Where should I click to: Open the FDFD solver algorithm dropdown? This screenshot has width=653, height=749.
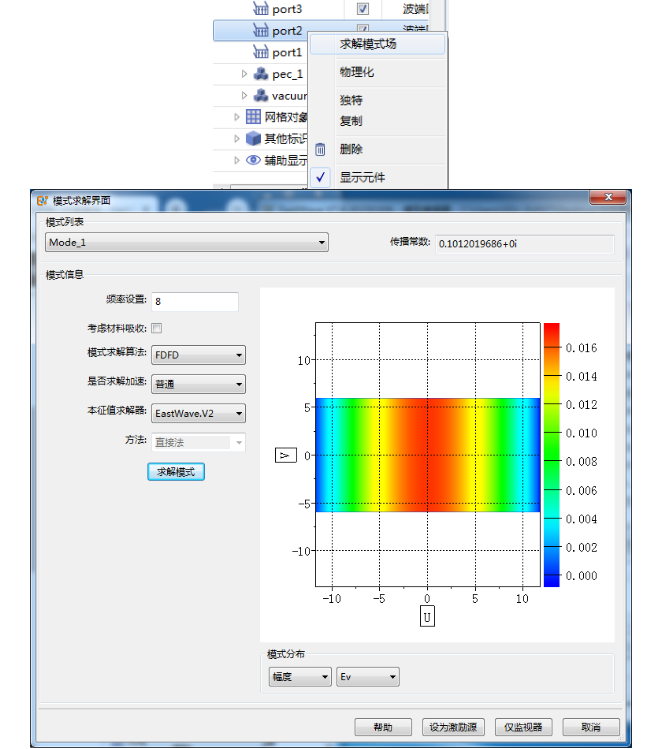[x=198, y=355]
